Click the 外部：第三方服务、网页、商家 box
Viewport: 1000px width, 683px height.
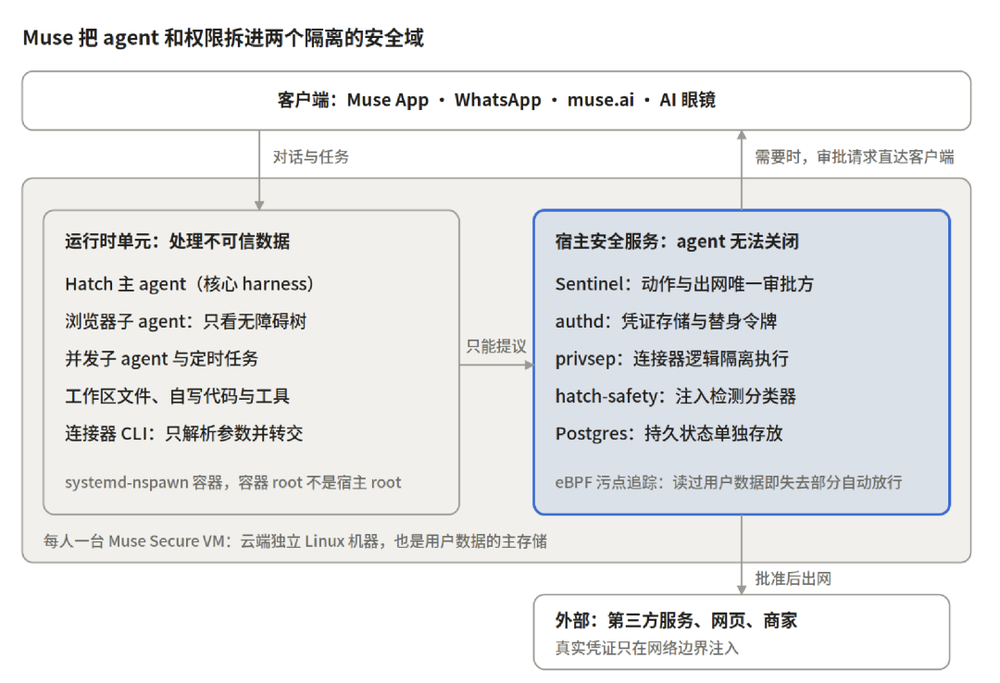741,632
